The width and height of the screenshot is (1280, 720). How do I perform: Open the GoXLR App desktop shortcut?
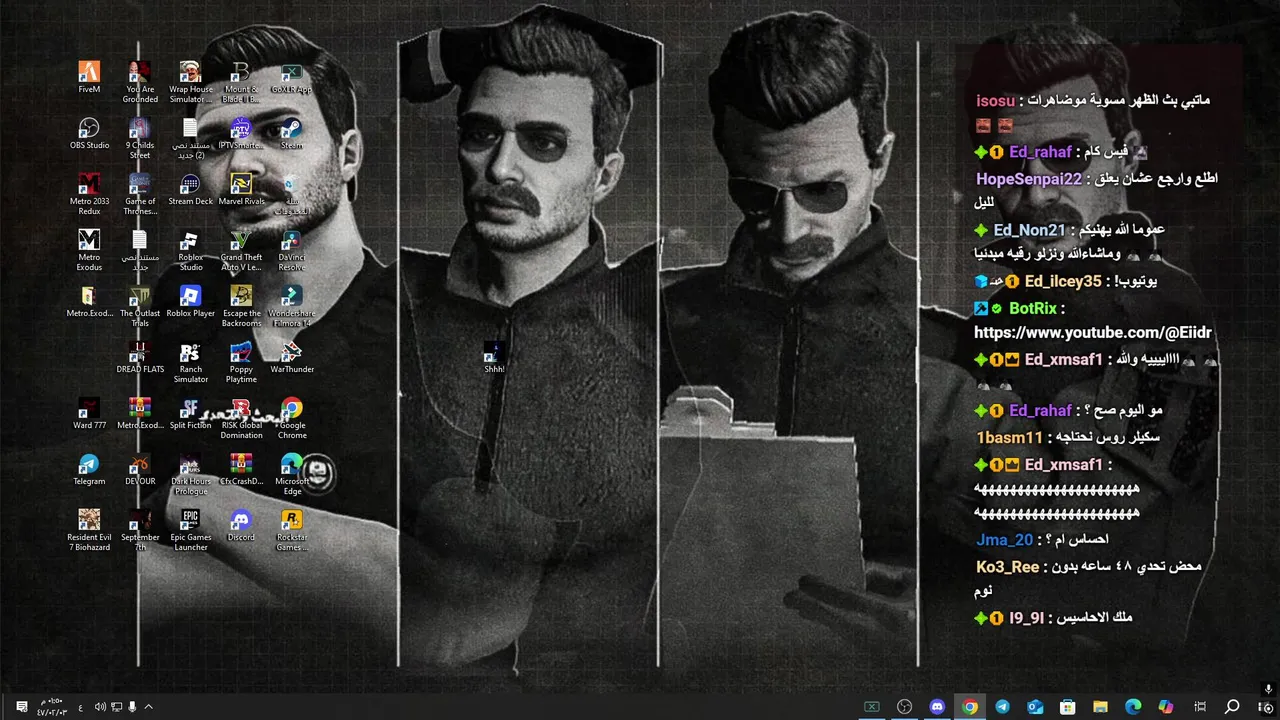(x=291, y=79)
